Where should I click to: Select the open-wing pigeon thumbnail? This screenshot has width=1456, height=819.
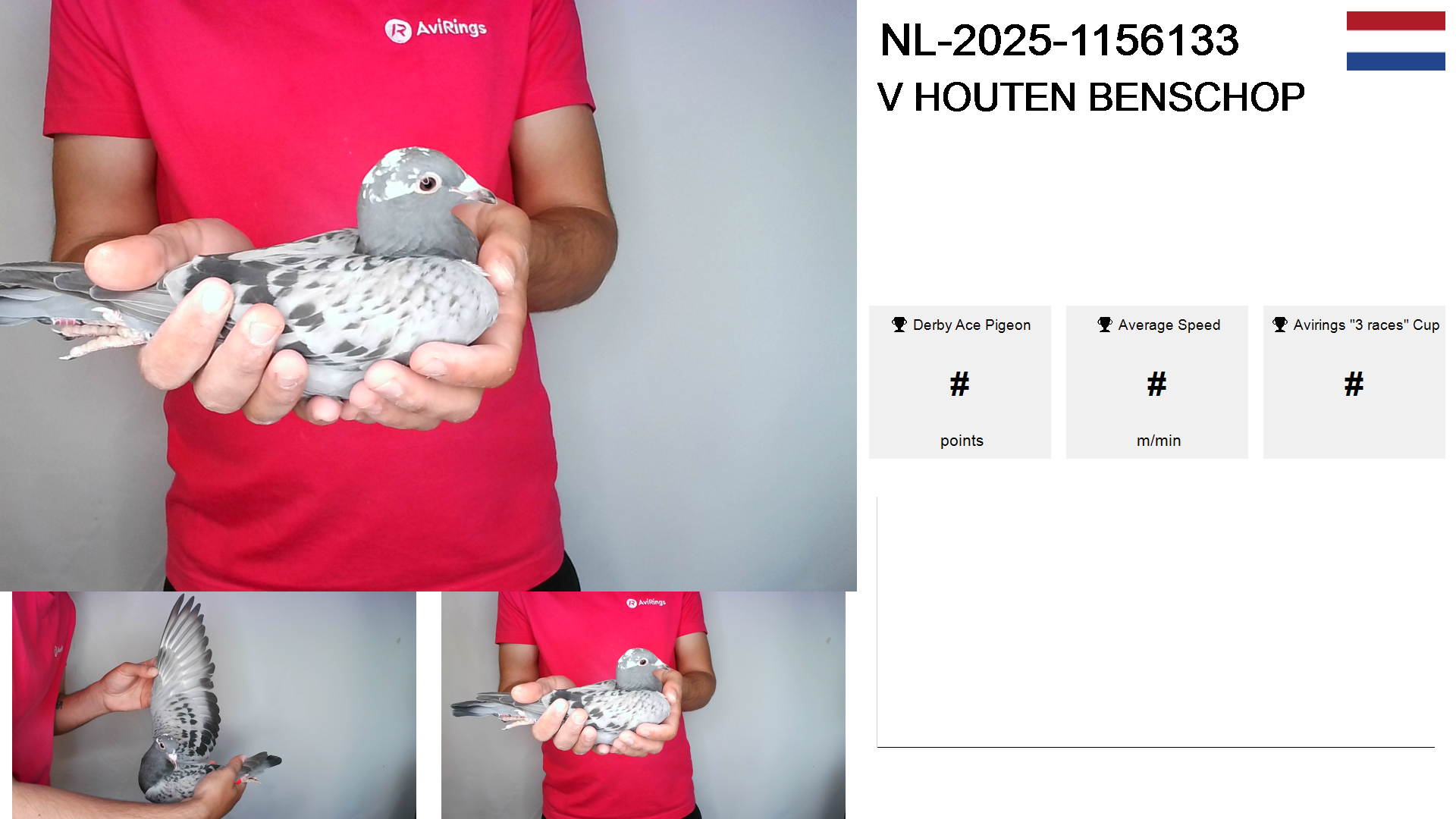(214, 705)
